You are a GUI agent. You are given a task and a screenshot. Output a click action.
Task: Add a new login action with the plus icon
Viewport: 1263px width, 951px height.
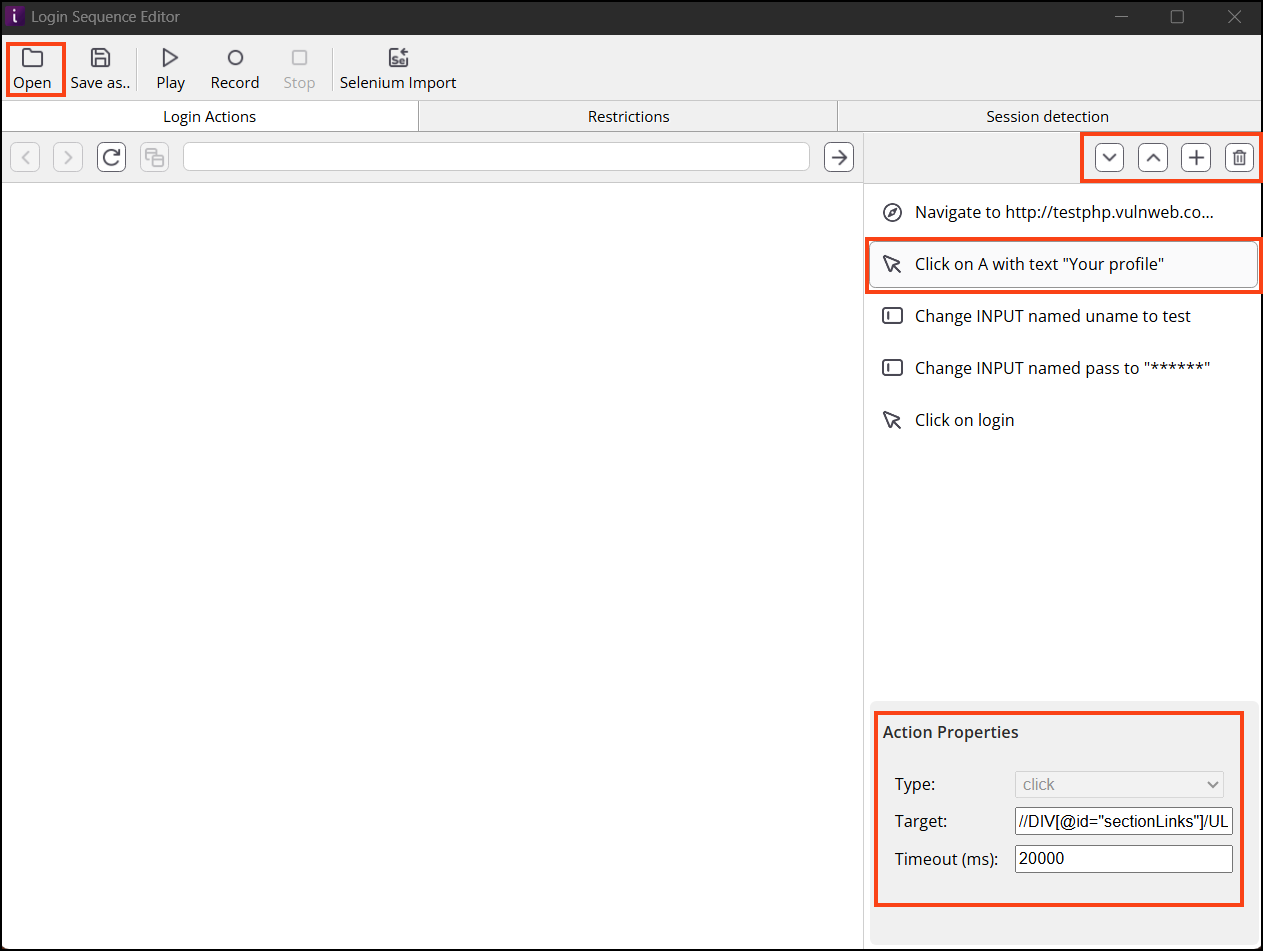(1196, 157)
